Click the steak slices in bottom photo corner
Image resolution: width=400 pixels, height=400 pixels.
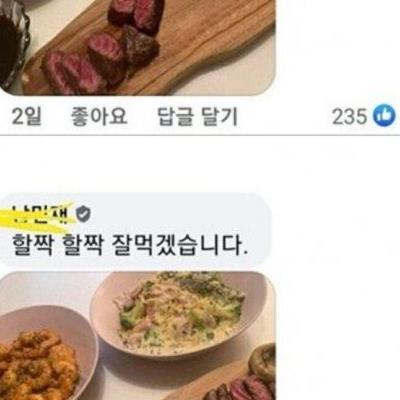pos(238,388)
